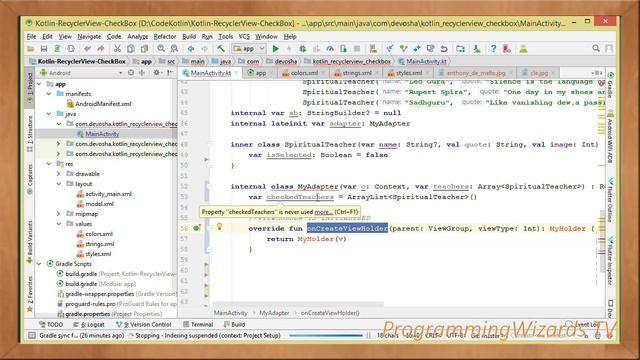Select model.xml in the layout folder

pos(95,204)
